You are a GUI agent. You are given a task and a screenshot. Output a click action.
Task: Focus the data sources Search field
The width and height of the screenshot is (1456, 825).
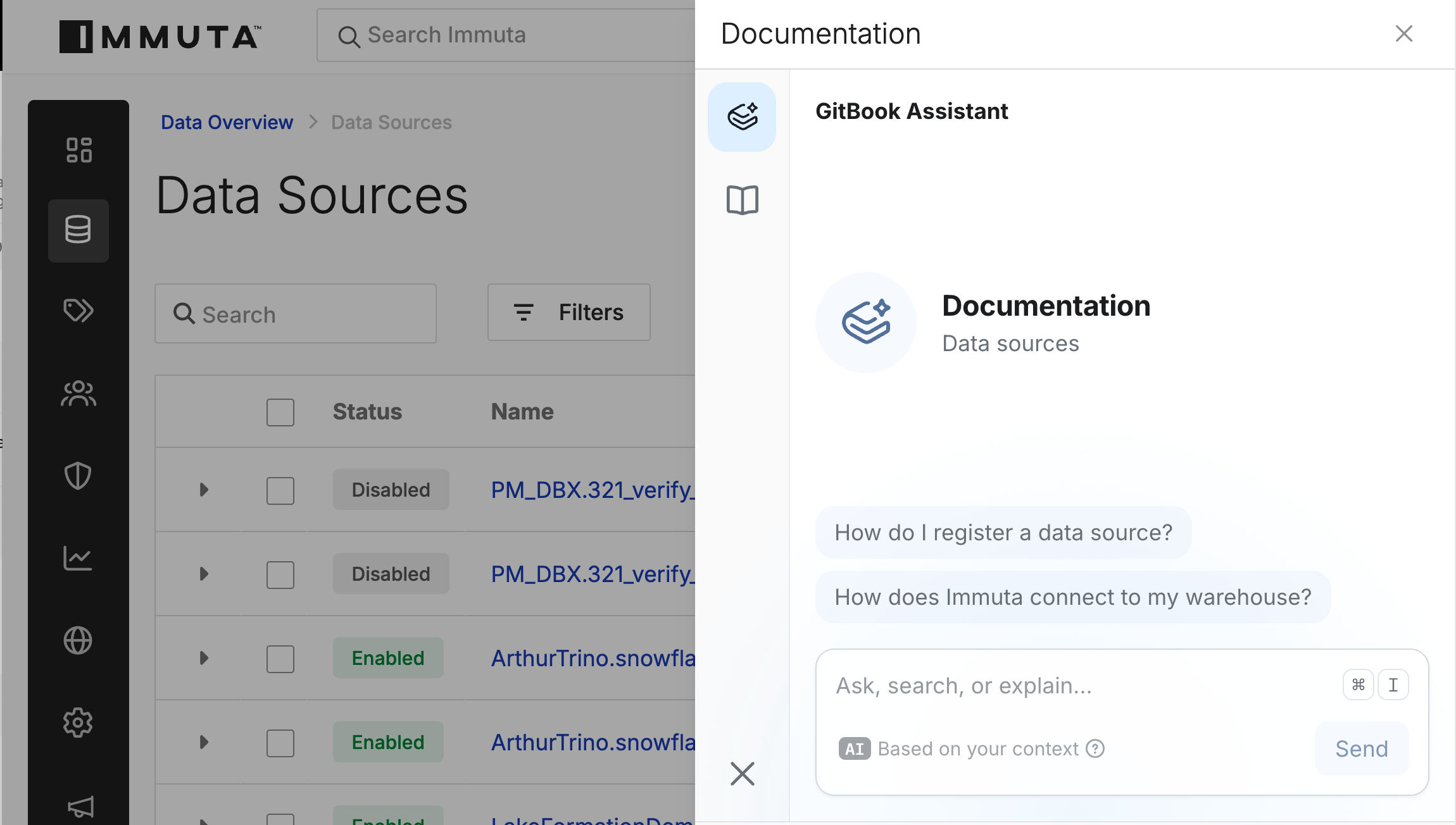[296, 314]
